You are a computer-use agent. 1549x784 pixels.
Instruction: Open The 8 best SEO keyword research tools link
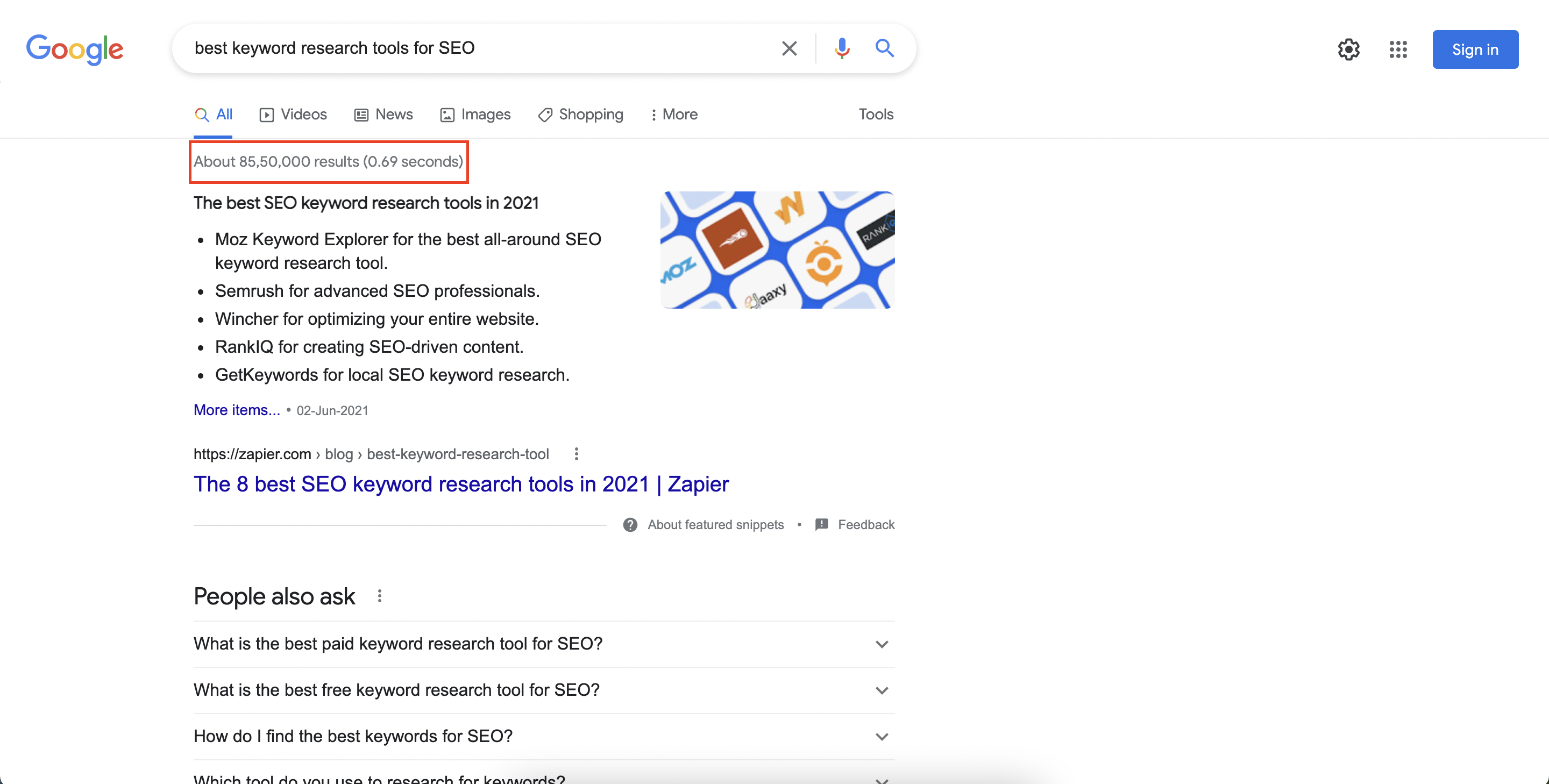coord(460,484)
